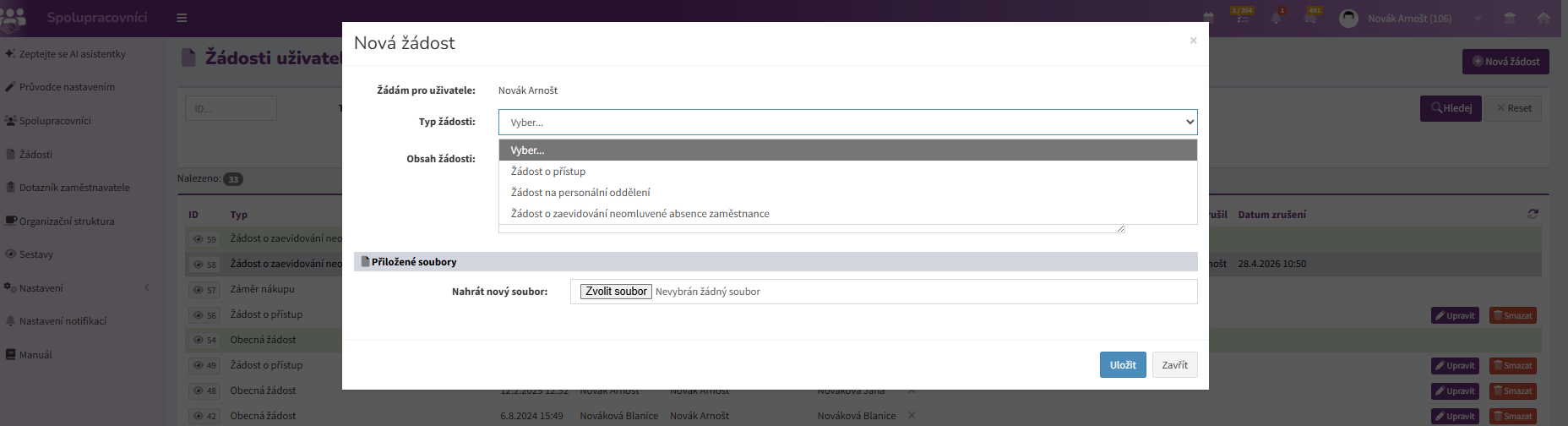Click Smazat in the request 48 row
1568x426 pixels.
pyautogui.click(x=1512, y=391)
